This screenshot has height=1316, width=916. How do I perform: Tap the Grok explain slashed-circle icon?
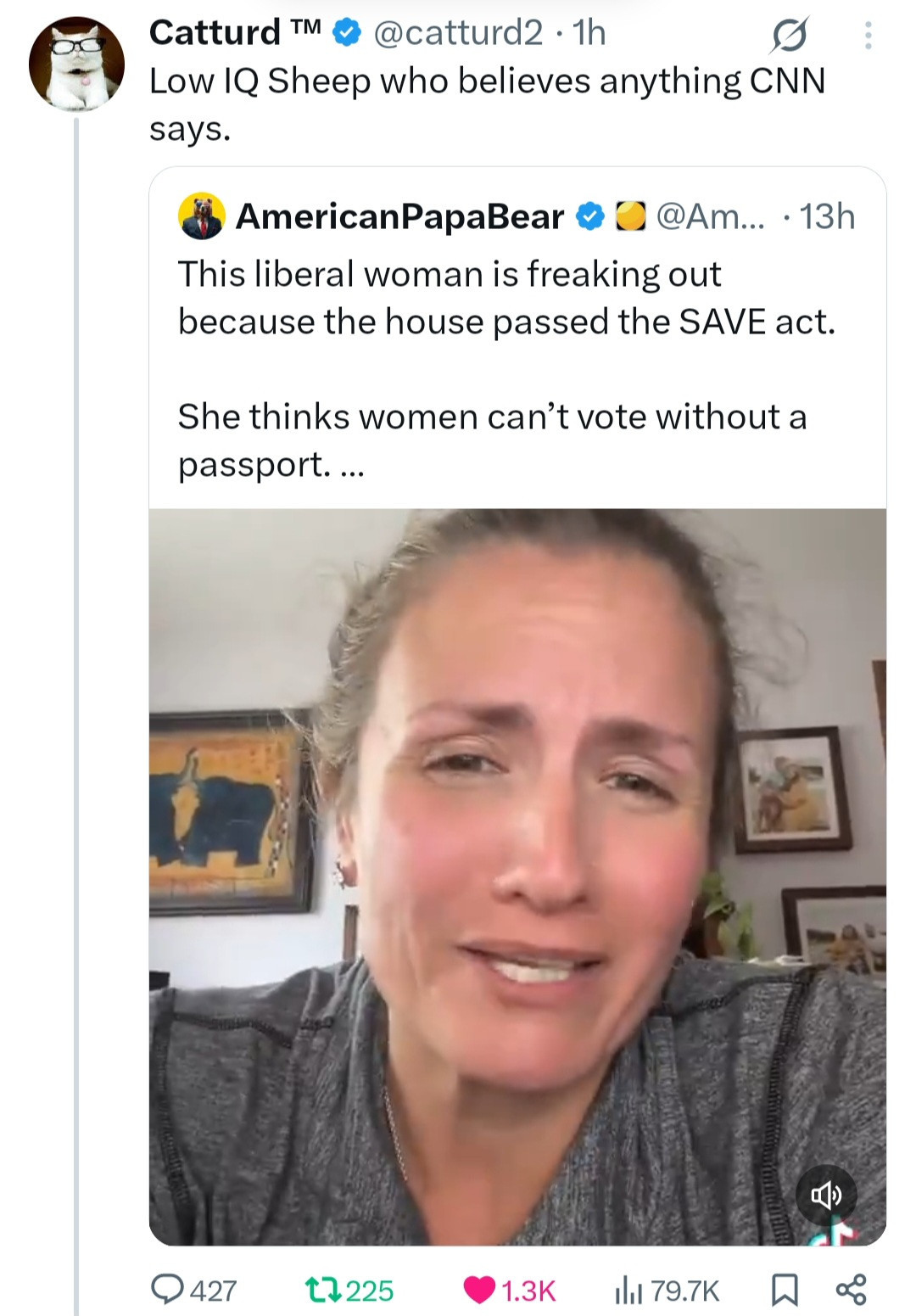point(790,35)
